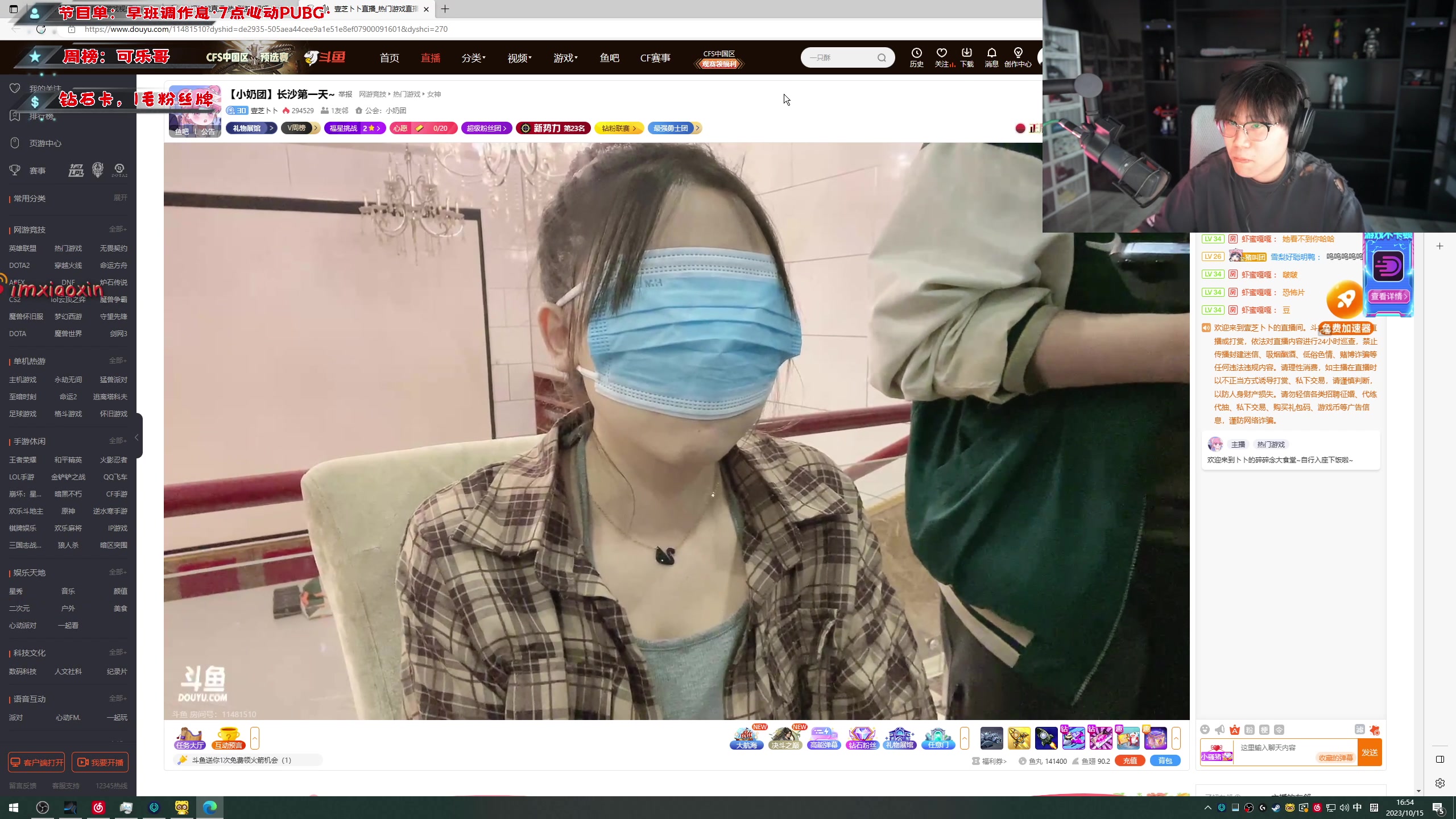The height and width of the screenshot is (819, 1456).
Task: Open the 视频 dropdown menu
Action: coord(518,57)
